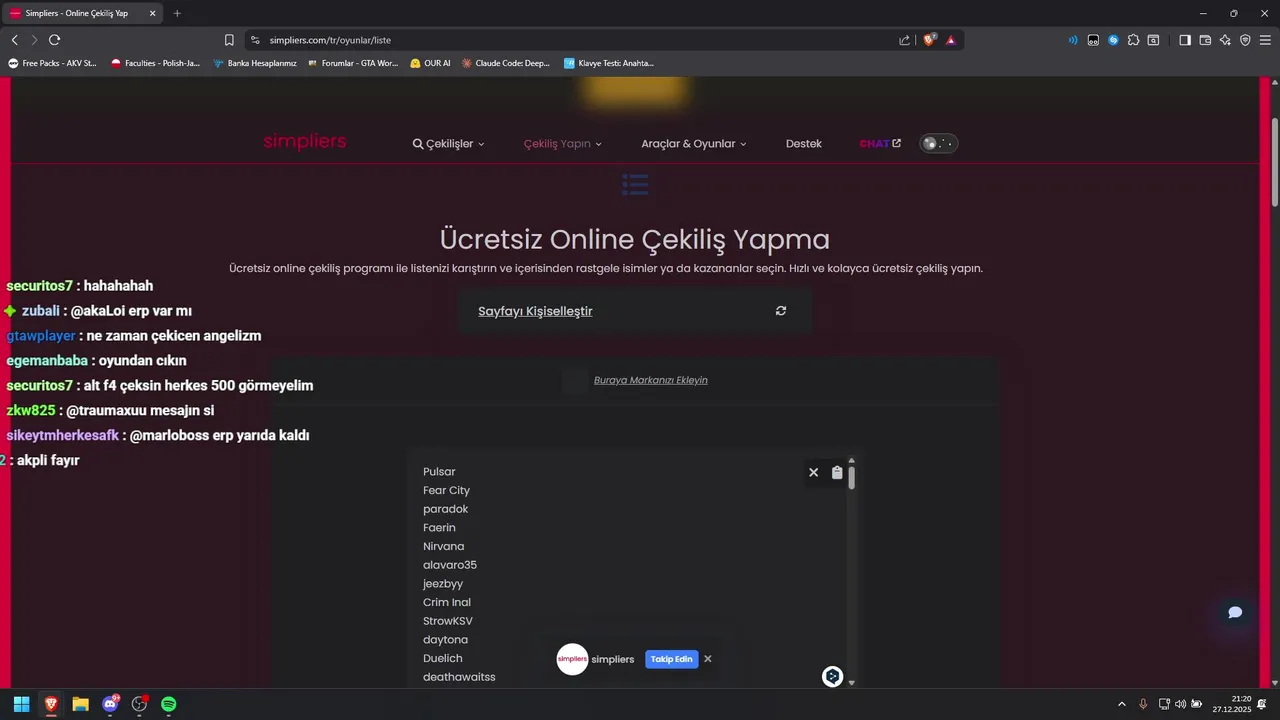Click the 'Nirvana' entry in list
This screenshot has width=1280, height=720.
coord(443,547)
